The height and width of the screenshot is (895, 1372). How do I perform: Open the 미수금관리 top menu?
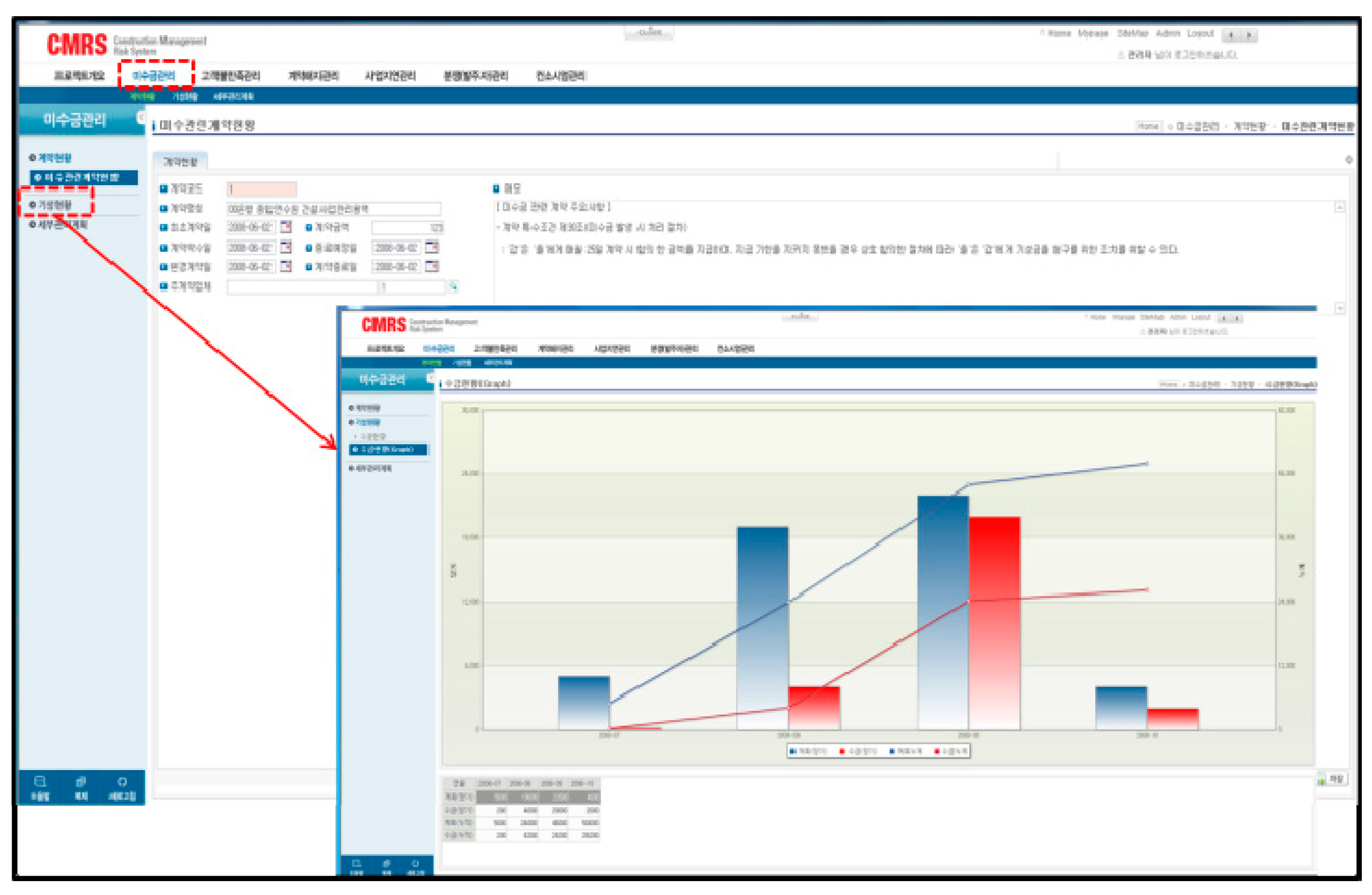pyautogui.click(x=154, y=76)
